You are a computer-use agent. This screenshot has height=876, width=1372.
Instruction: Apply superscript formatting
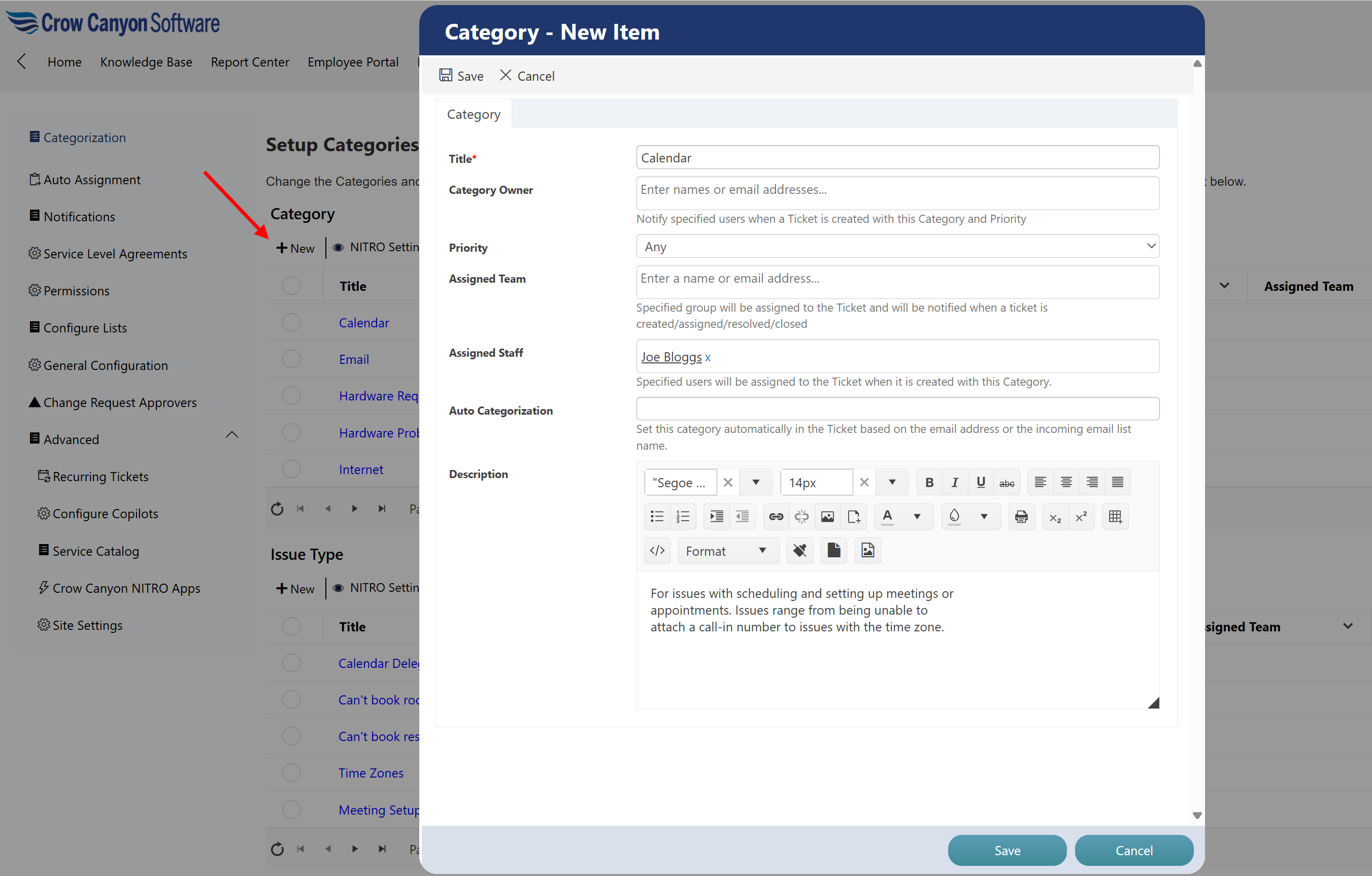[x=1081, y=517]
